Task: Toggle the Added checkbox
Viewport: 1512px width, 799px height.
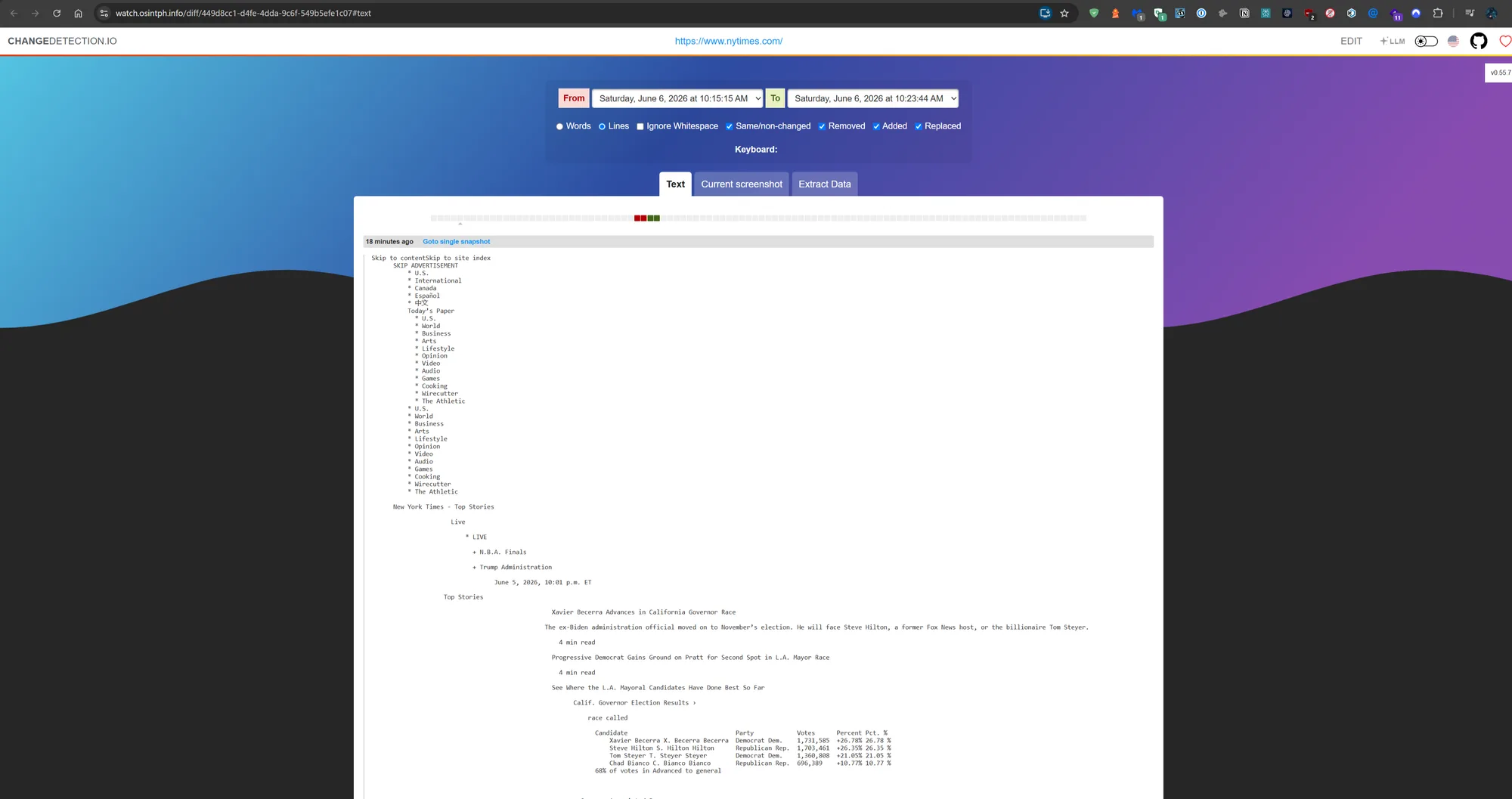Action: 876,126
